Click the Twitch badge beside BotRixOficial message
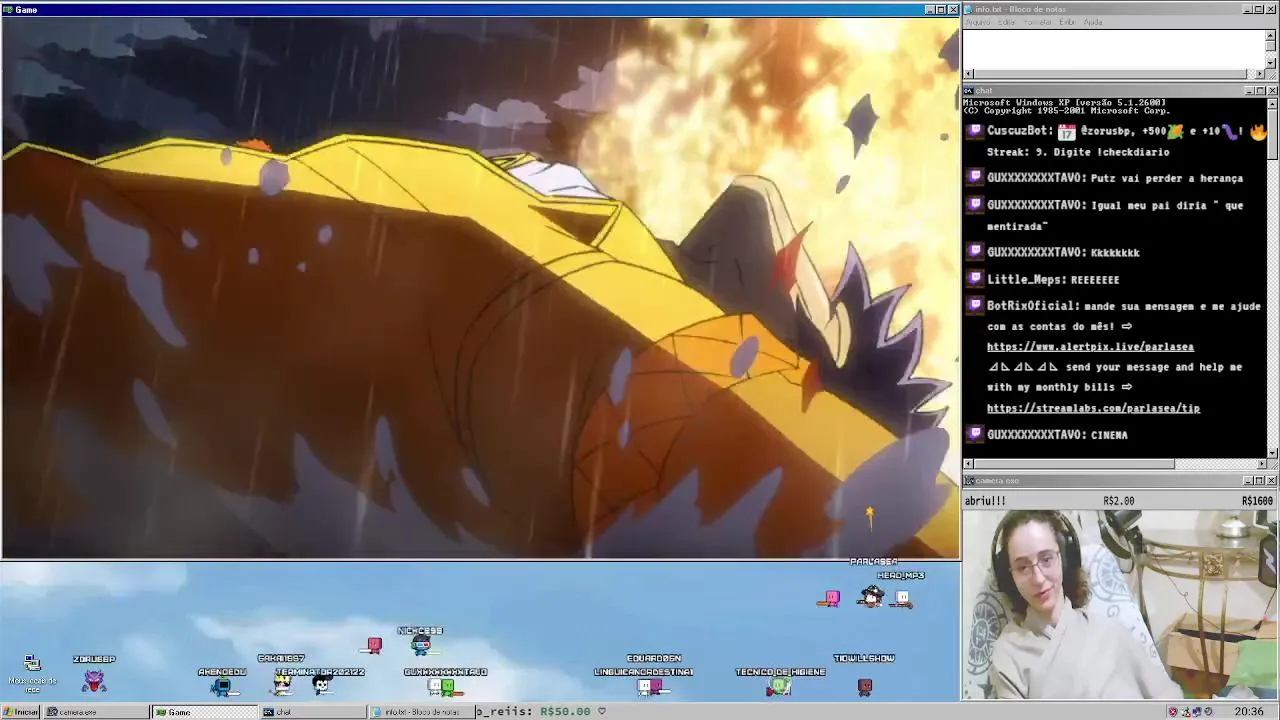This screenshot has height=720, width=1280. tap(975, 306)
